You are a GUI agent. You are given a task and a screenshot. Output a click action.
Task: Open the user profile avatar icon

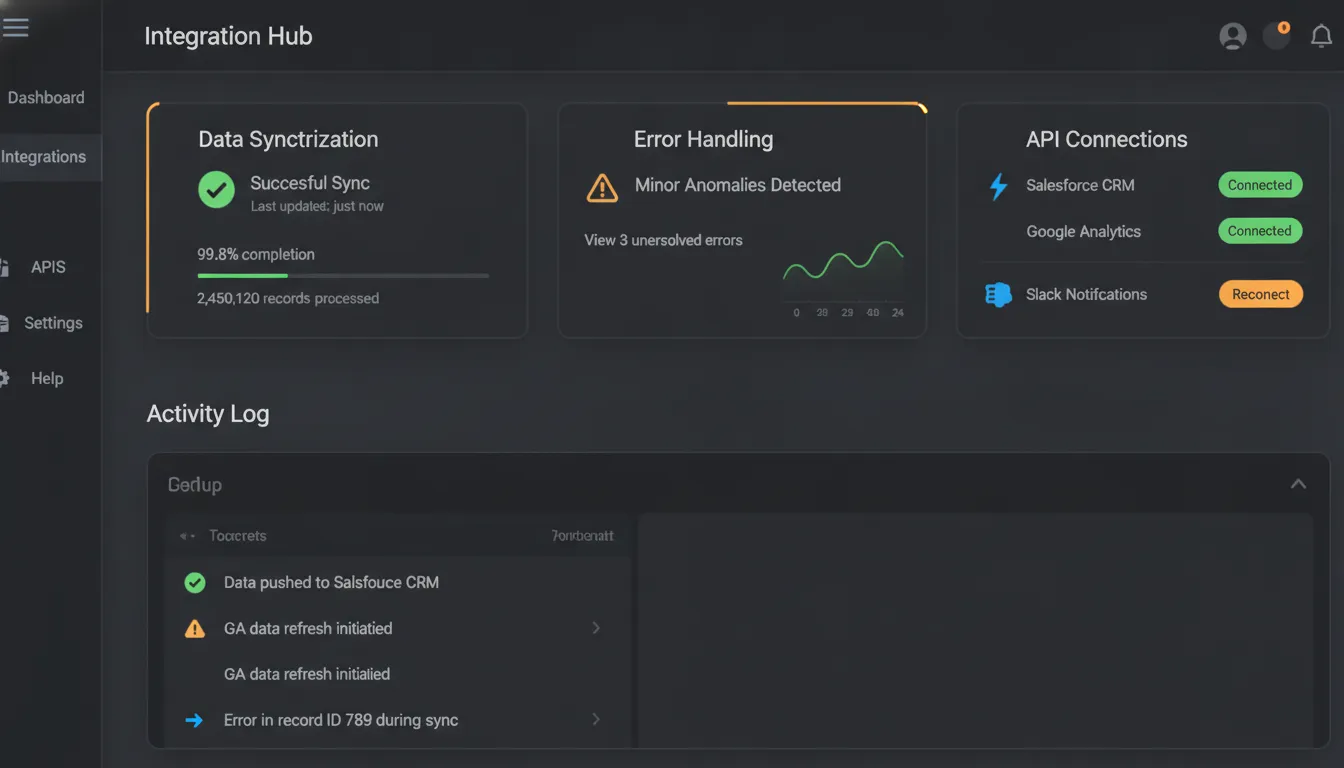pyautogui.click(x=1233, y=37)
